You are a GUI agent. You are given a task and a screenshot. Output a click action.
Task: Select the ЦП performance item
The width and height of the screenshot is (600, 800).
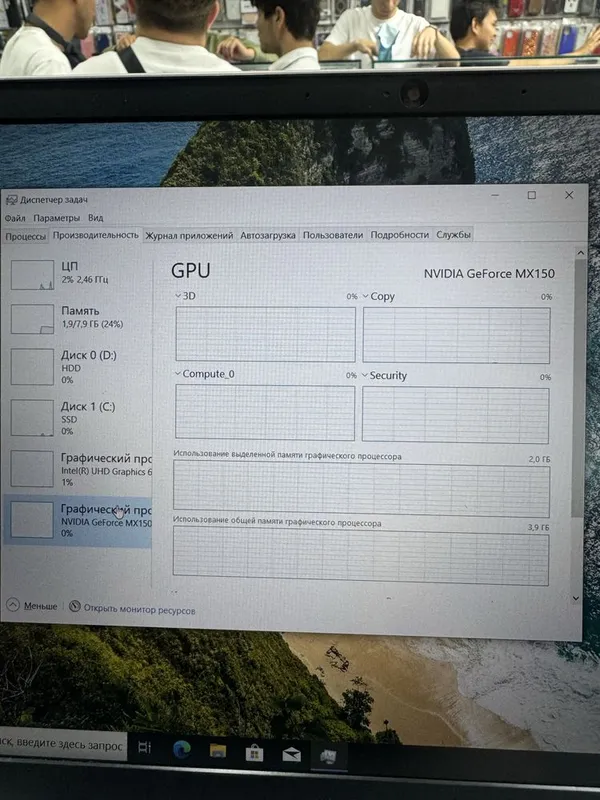79,274
